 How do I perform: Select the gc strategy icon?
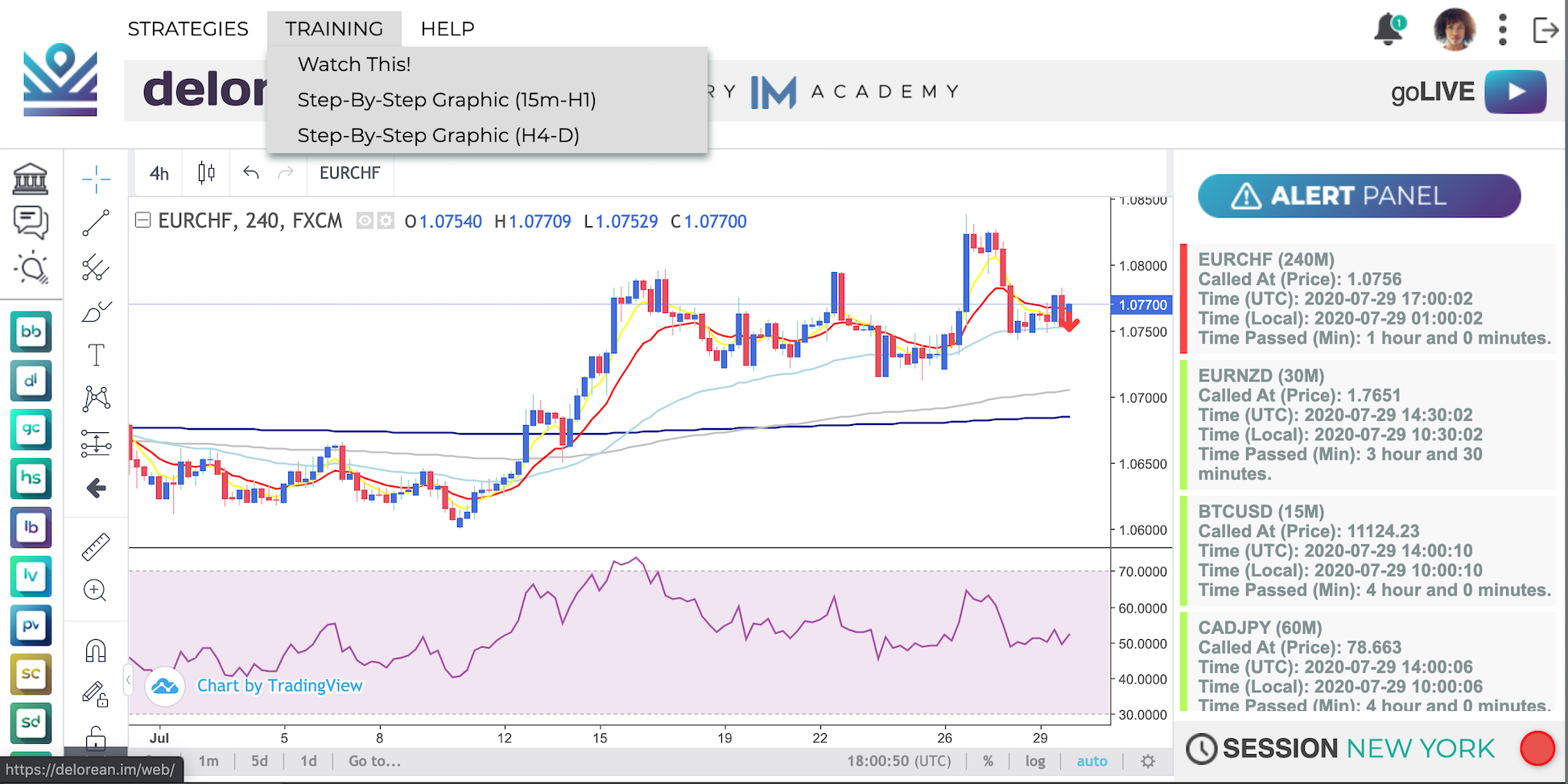31,429
